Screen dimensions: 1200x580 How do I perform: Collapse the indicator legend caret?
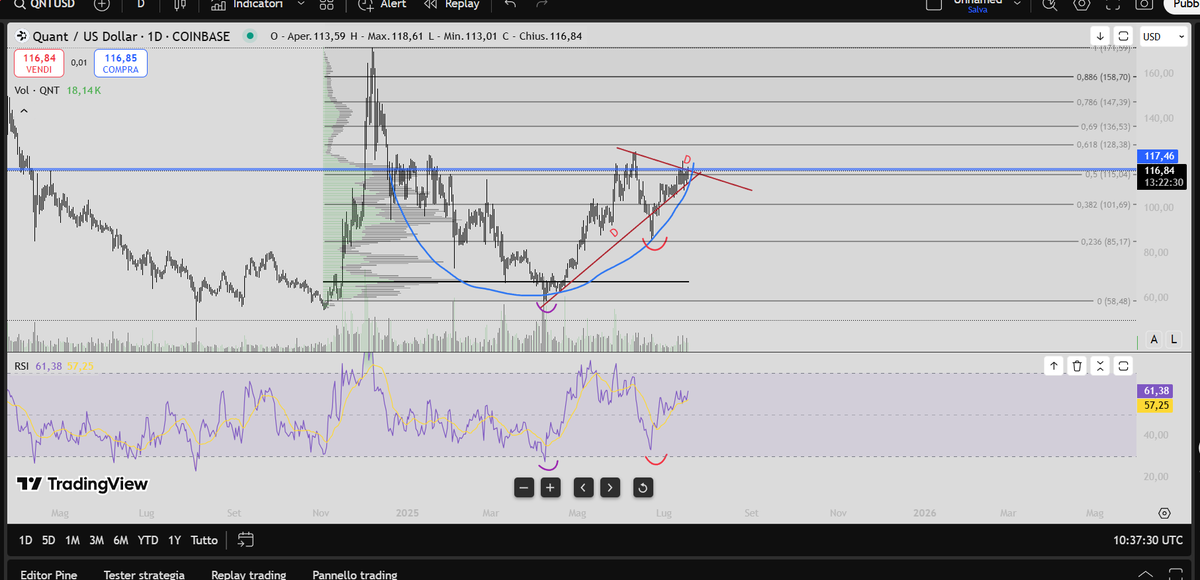pyautogui.click(x=23, y=111)
